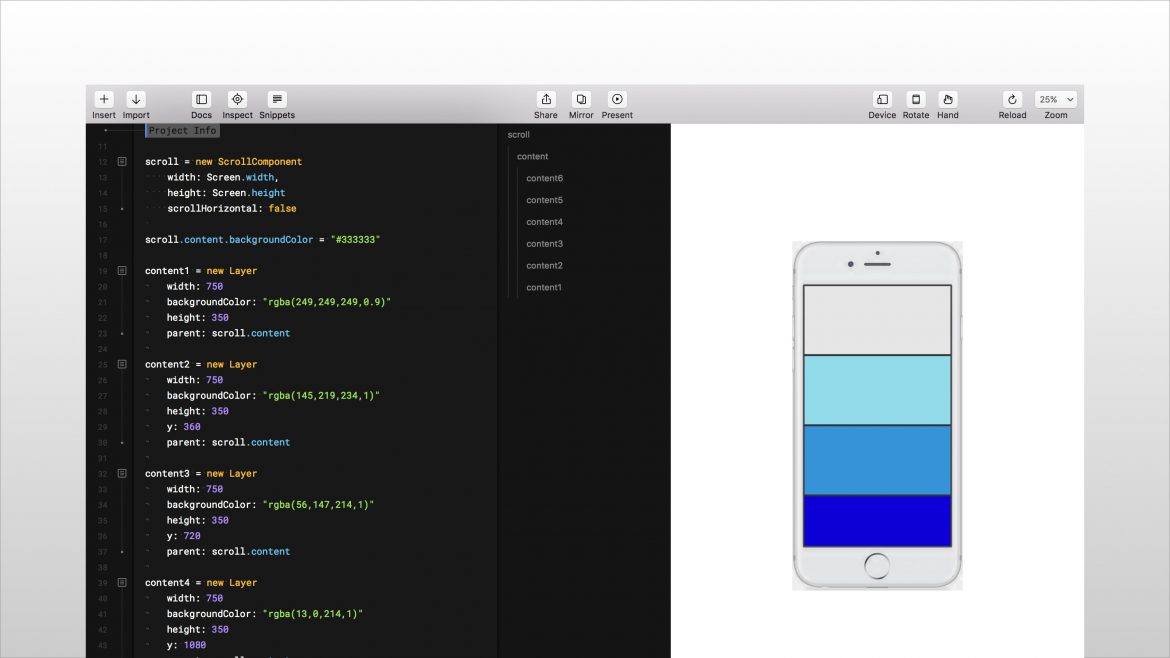Choose a Device from toolbar
Screen dimensions: 1170x658
[x=882, y=99]
